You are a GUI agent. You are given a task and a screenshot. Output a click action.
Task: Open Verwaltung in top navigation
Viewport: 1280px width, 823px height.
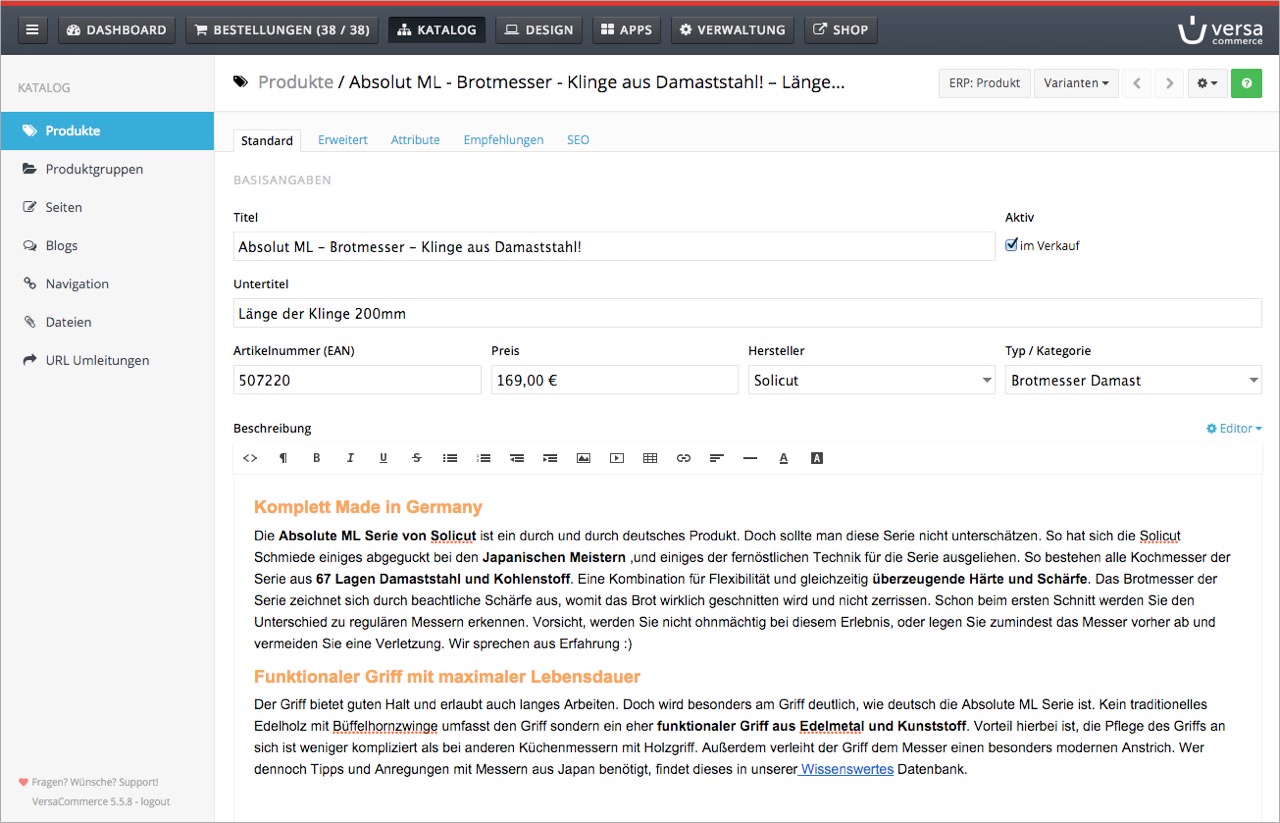[x=733, y=30]
